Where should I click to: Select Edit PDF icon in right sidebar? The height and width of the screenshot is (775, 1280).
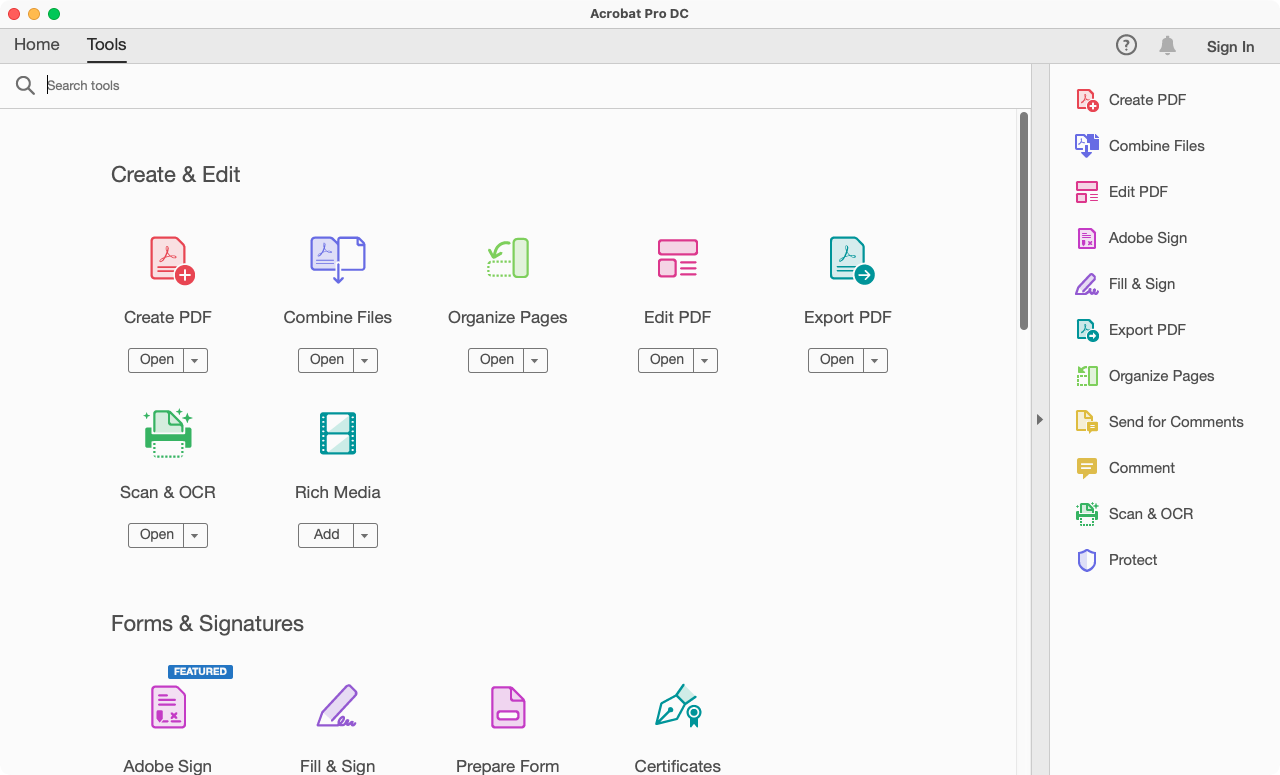point(1087,192)
